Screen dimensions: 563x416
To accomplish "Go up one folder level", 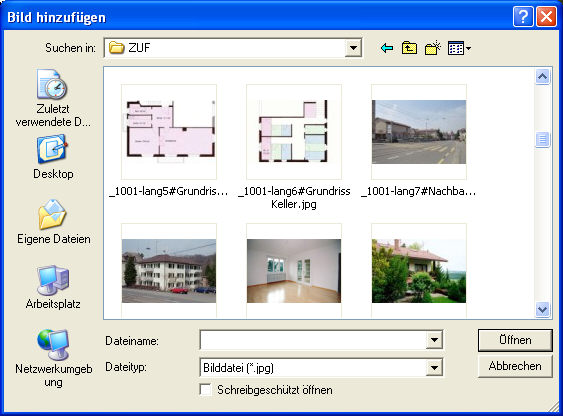I will point(409,48).
